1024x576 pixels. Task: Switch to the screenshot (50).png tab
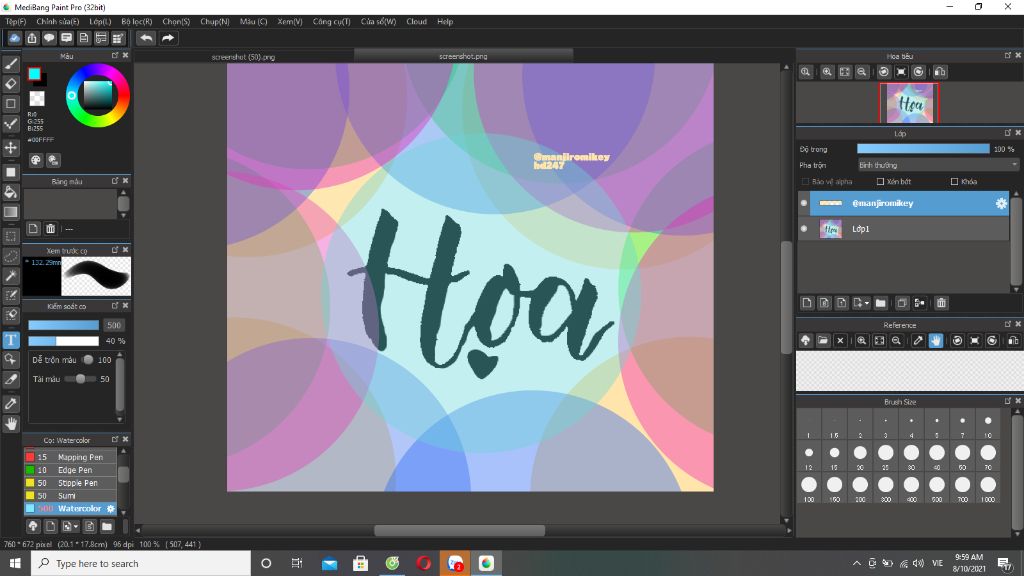(x=243, y=57)
